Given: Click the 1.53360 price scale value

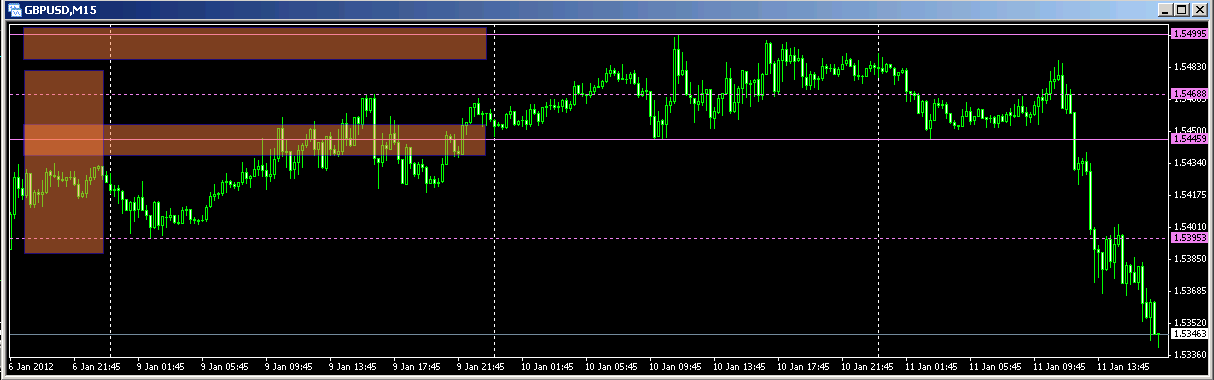Looking at the screenshot, I should pyautogui.click(x=1189, y=355).
